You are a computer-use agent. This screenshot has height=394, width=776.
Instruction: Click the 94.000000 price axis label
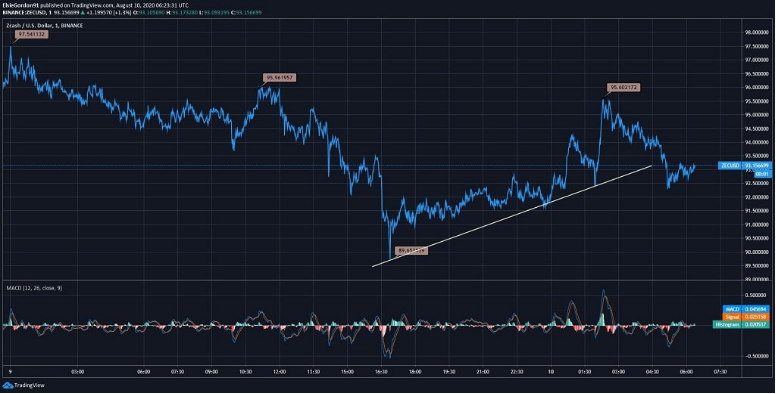click(757, 143)
